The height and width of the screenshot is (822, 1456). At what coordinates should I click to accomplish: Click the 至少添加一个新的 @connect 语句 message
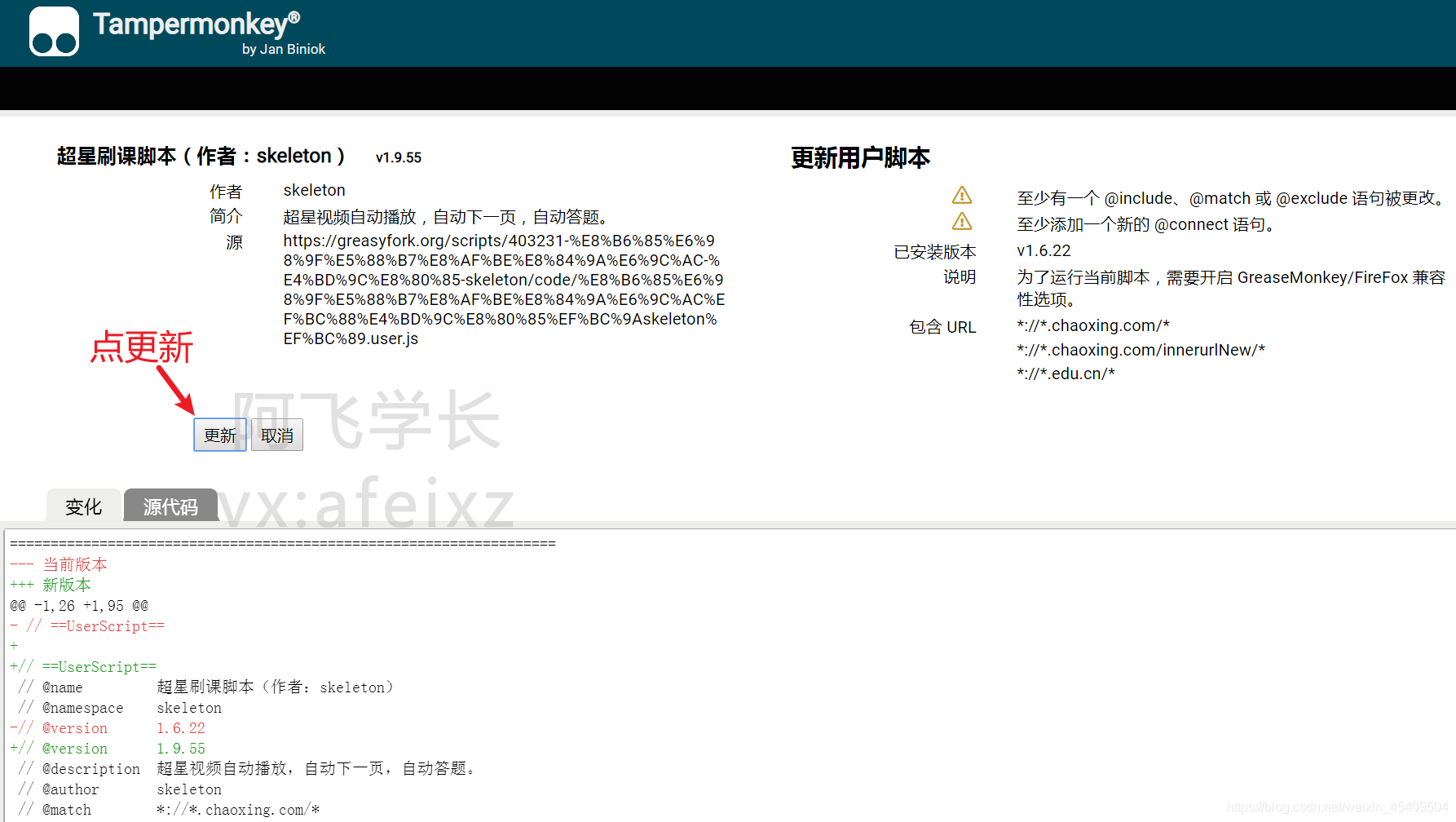[1145, 224]
